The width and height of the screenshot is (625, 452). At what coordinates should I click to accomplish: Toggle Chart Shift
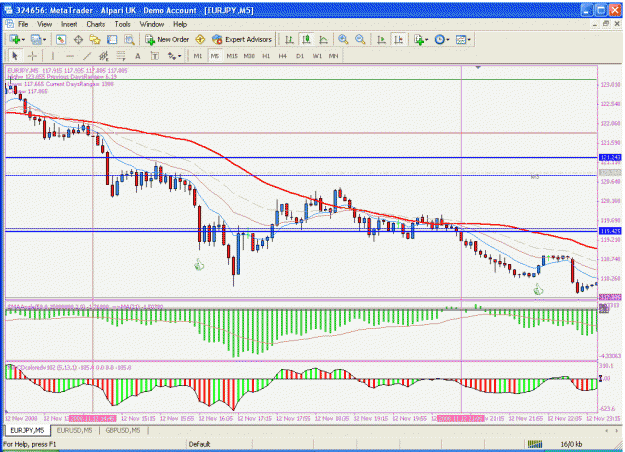(398, 39)
